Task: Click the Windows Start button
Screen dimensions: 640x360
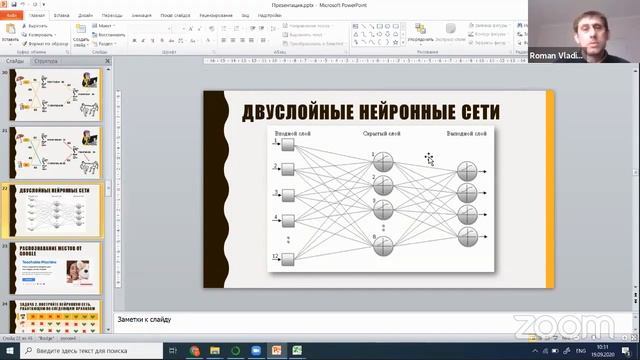Action: point(10,351)
